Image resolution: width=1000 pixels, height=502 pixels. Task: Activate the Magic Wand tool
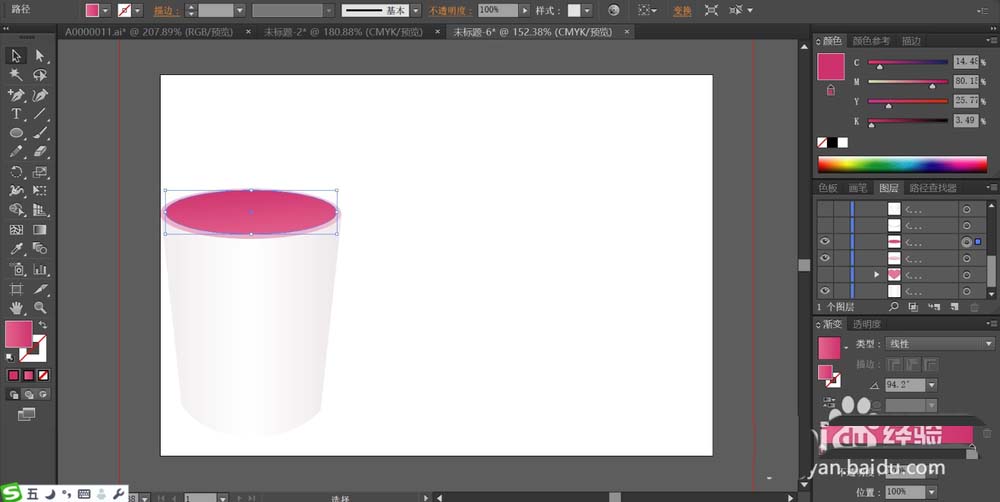(x=16, y=75)
